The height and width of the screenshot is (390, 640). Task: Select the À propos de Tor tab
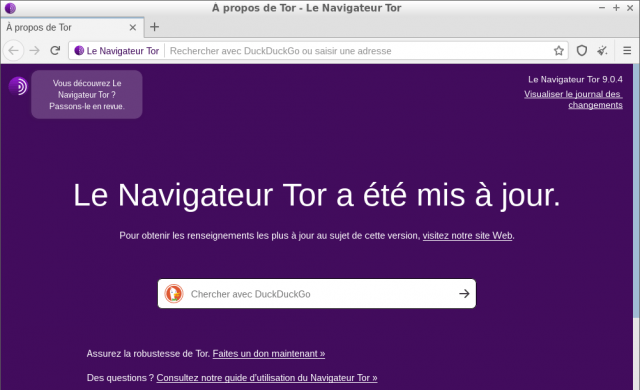click(x=72, y=27)
